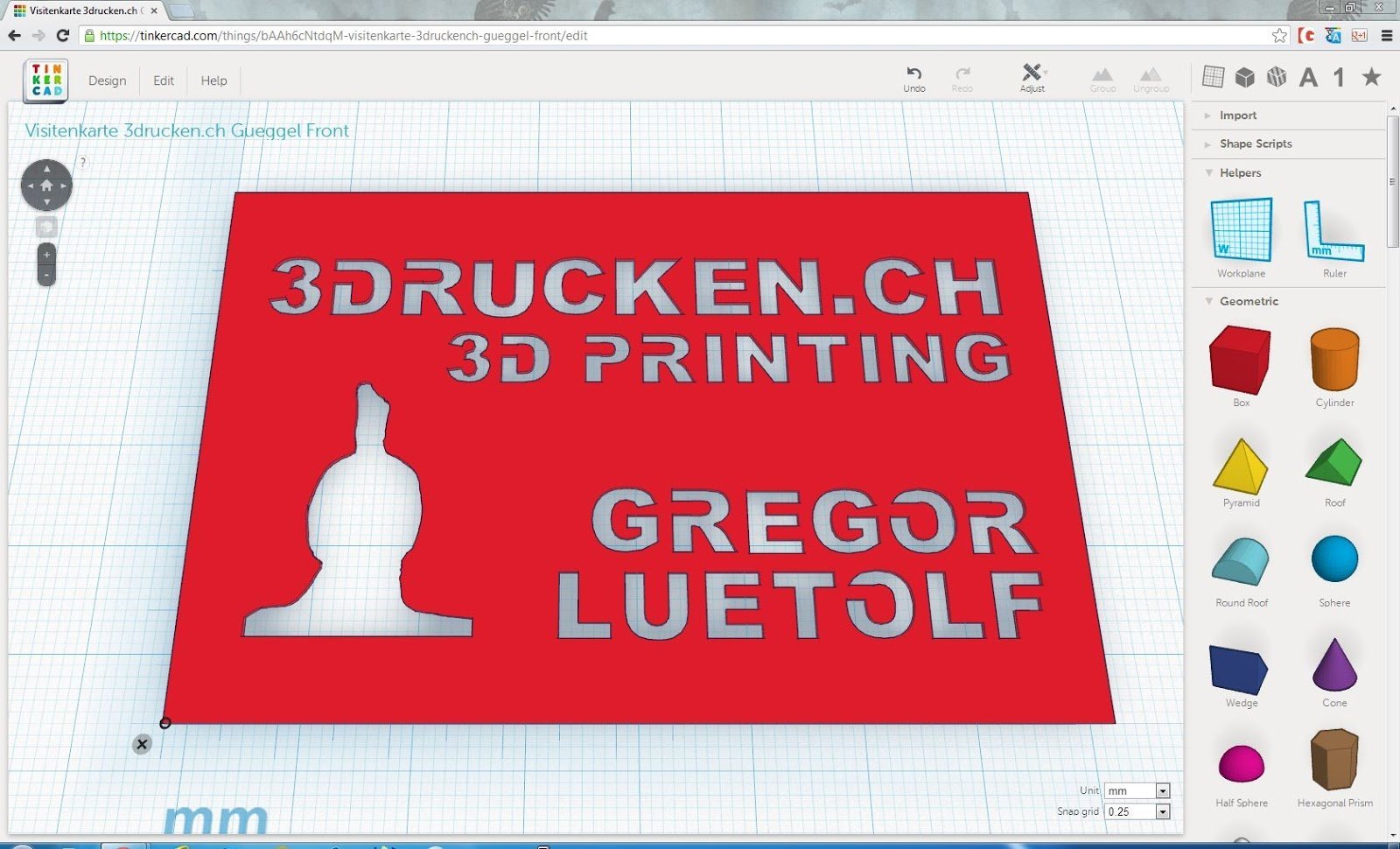Image resolution: width=1400 pixels, height=849 pixels.
Task: Open the Help menu
Action: [x=213, y=81]
